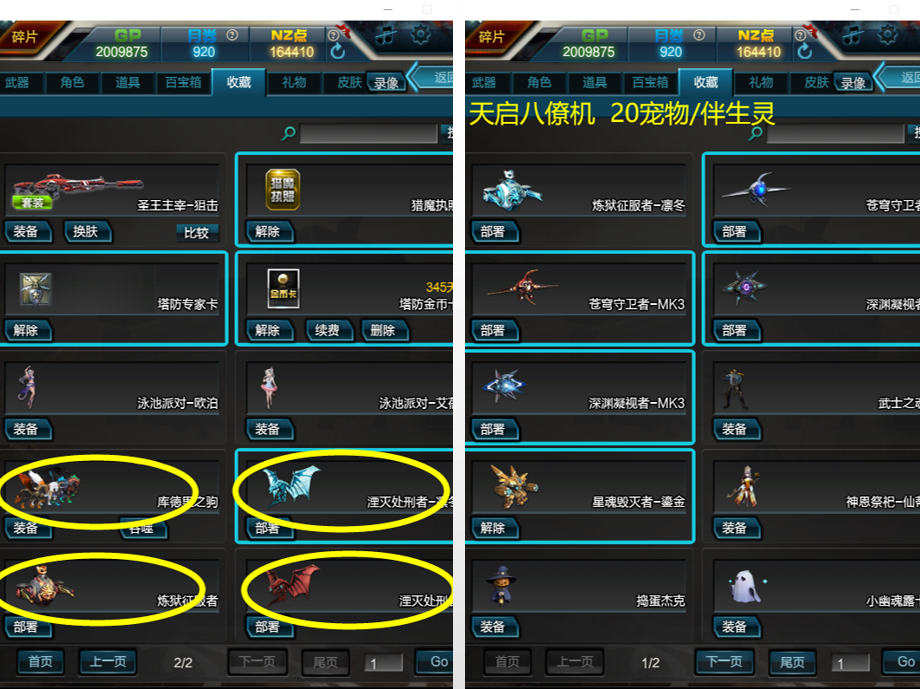
Task: Select the 塔防专家卡 item icon
Action: [35, 289]
